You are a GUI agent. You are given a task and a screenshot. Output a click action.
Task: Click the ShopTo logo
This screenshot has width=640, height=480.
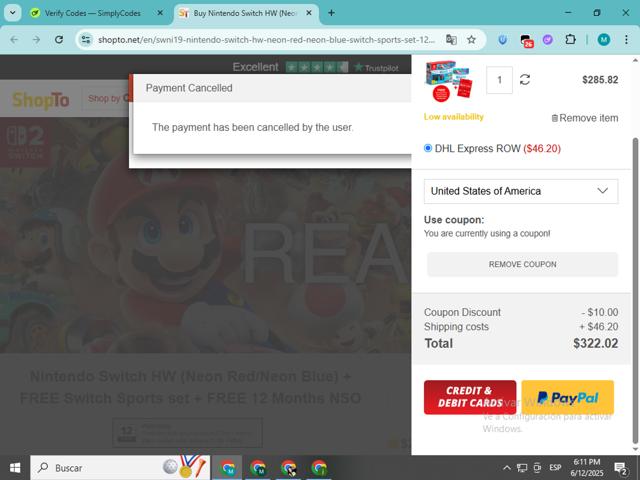pos(40,100)
